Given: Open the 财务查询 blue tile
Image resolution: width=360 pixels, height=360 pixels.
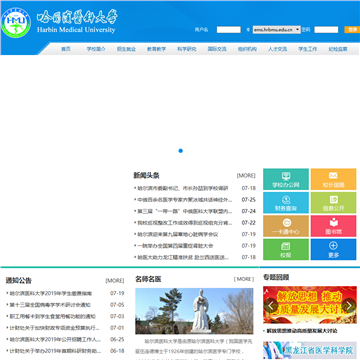Looking at the screenshot, I should click(286, 203).
